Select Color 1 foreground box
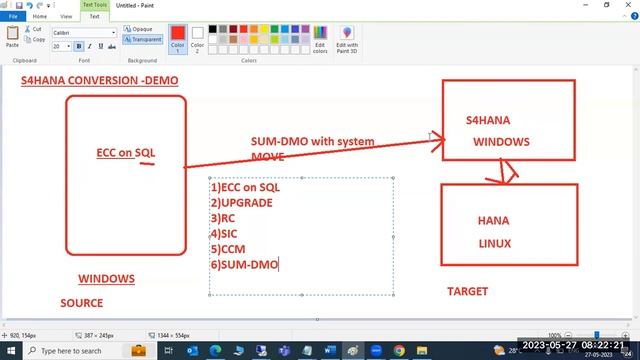Viewport: 640px width, 360px height. [178, 39]
